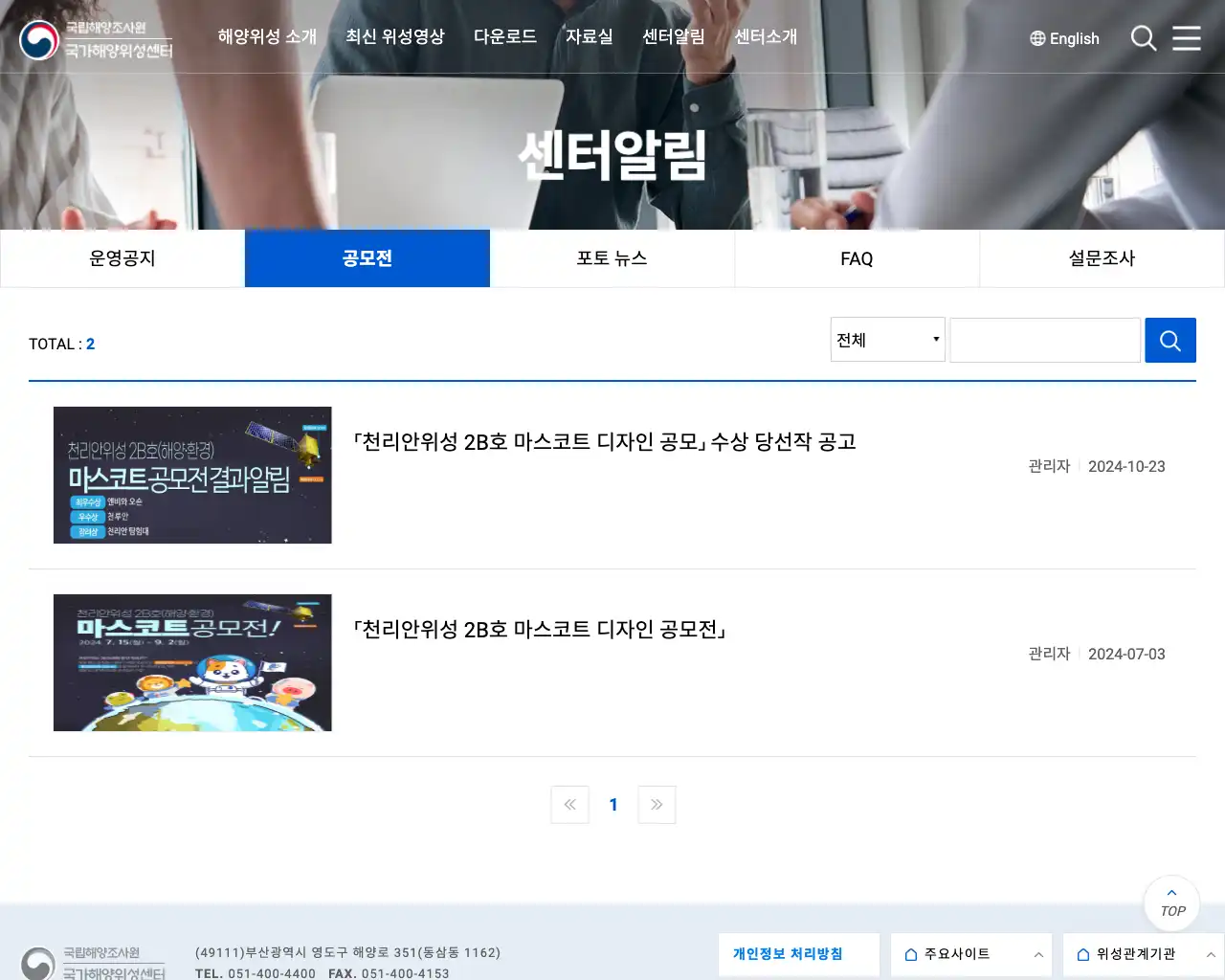Click the 국가해양위성센터 logo in header
Image resolution: width=1225 pixels, height=980 pixels.
[96, 40]
